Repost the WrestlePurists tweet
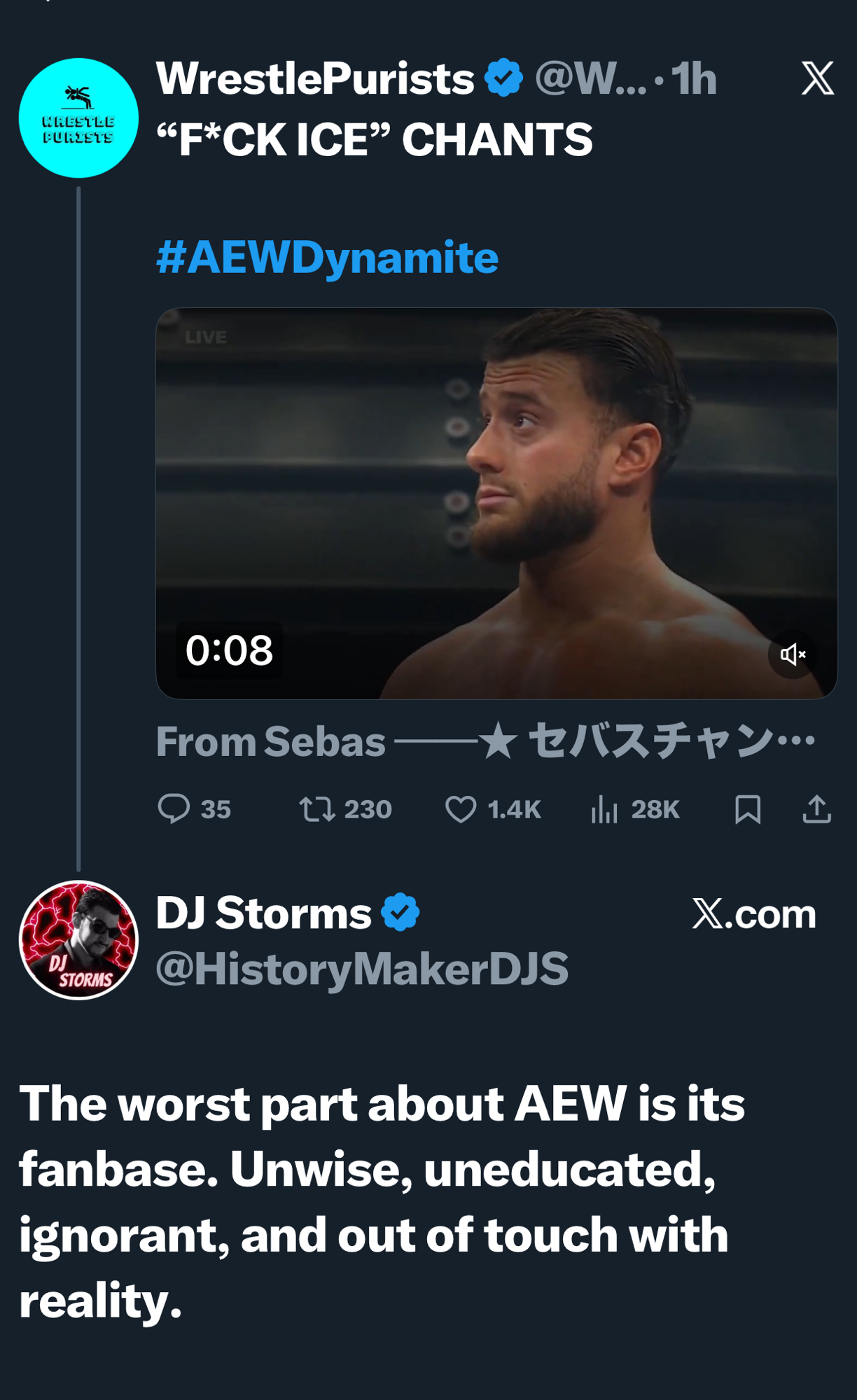Image resolution: width=857 pixels, height=1400 pixels. click(x=317, y=808)
